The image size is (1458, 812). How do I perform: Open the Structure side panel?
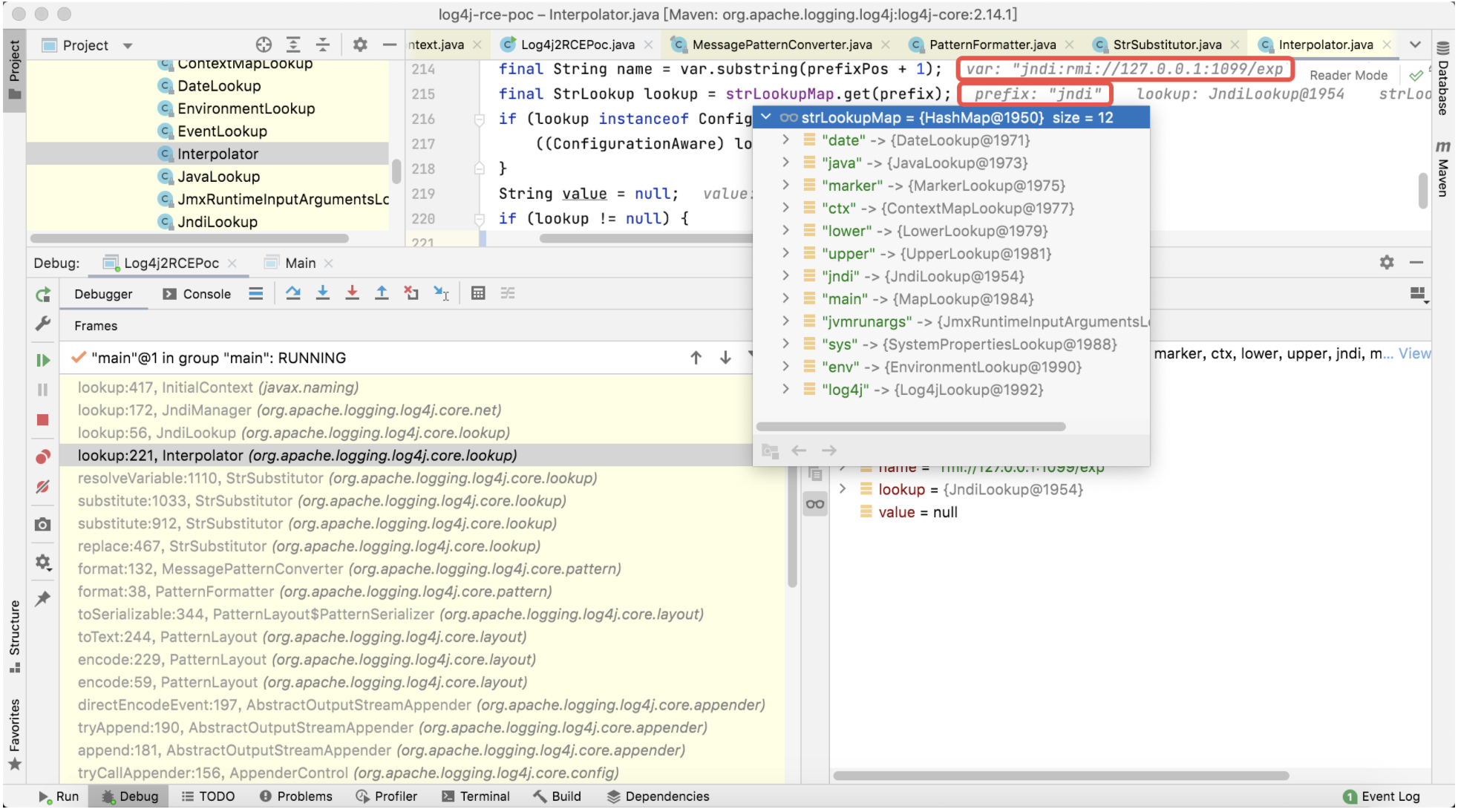[x=14, y=637]
